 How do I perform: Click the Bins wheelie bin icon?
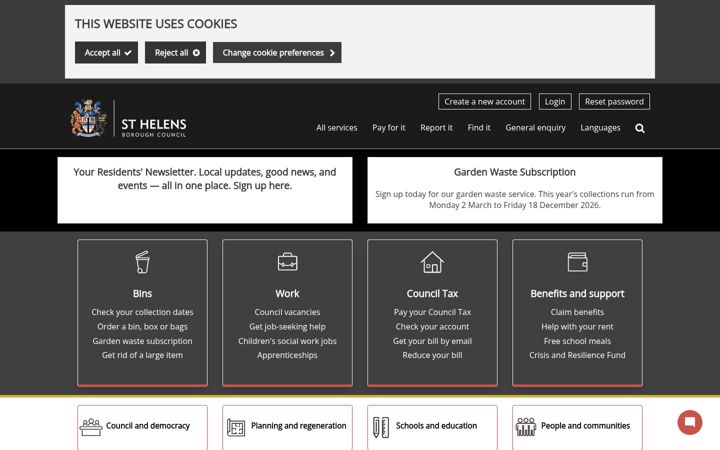pos(142,262)
